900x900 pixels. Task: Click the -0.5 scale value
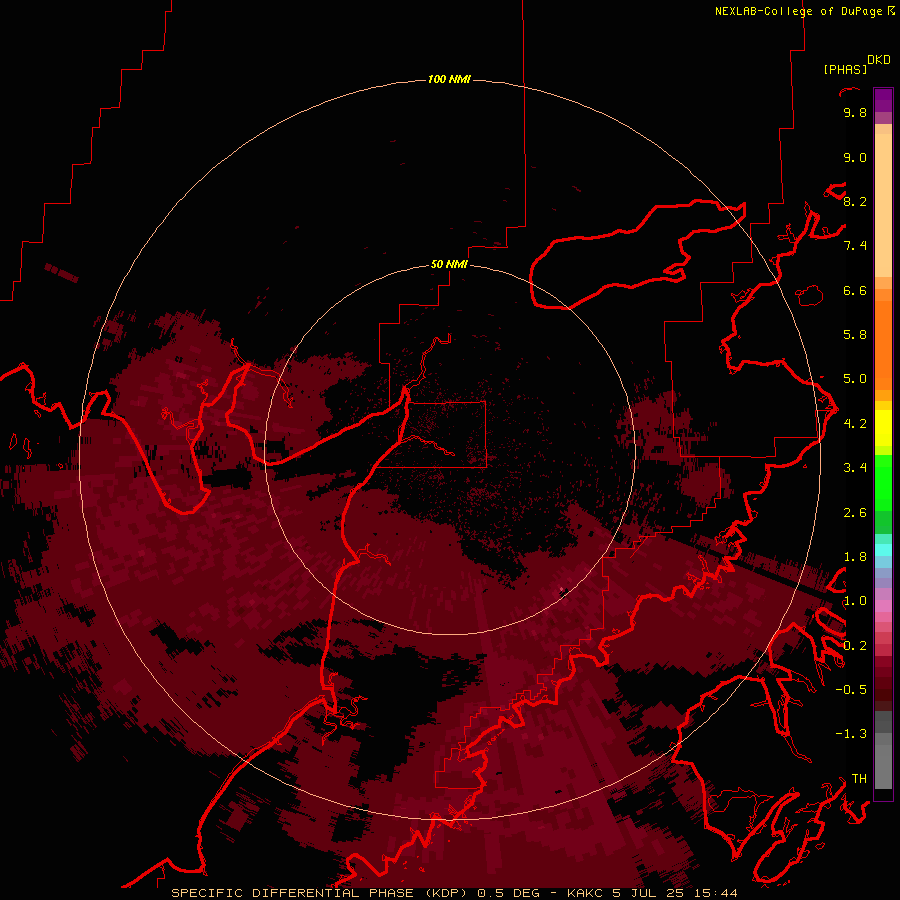pyautogui.click(x=851, y=690)
